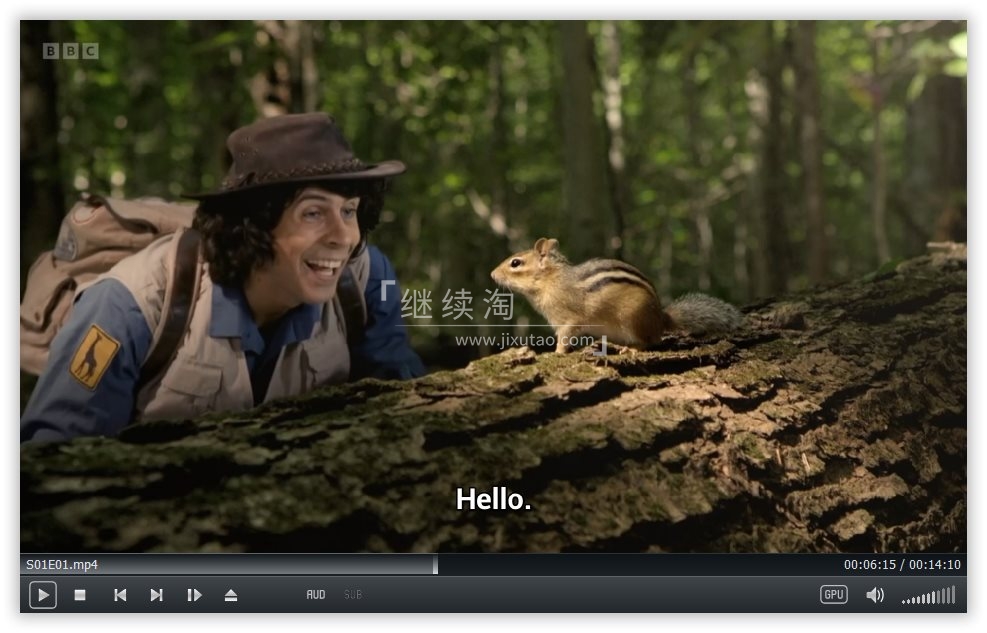This screenshot has height=633, width=987.
Task: Click the speaker icon to adjust volume
Action: point(875,595)
